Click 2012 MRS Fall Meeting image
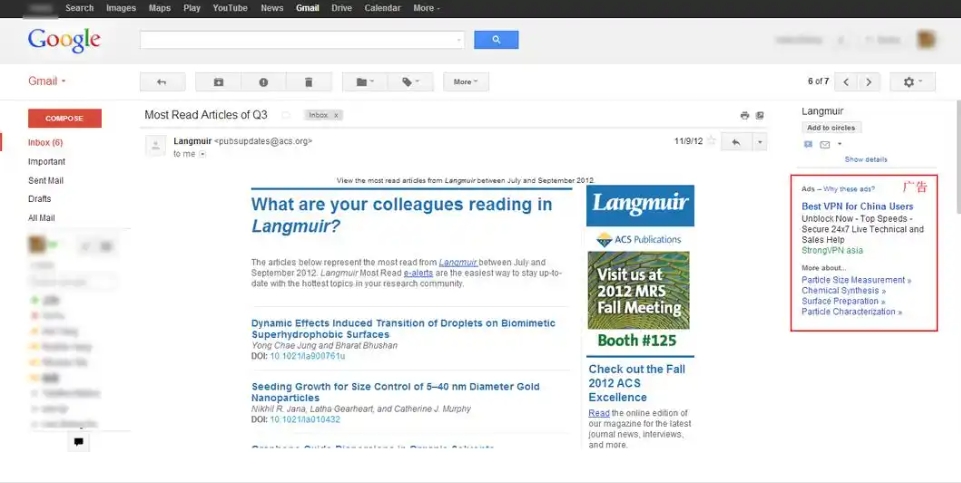Image resolution: width=961 pixels, height=483 pixels. [x=638, y=291]
